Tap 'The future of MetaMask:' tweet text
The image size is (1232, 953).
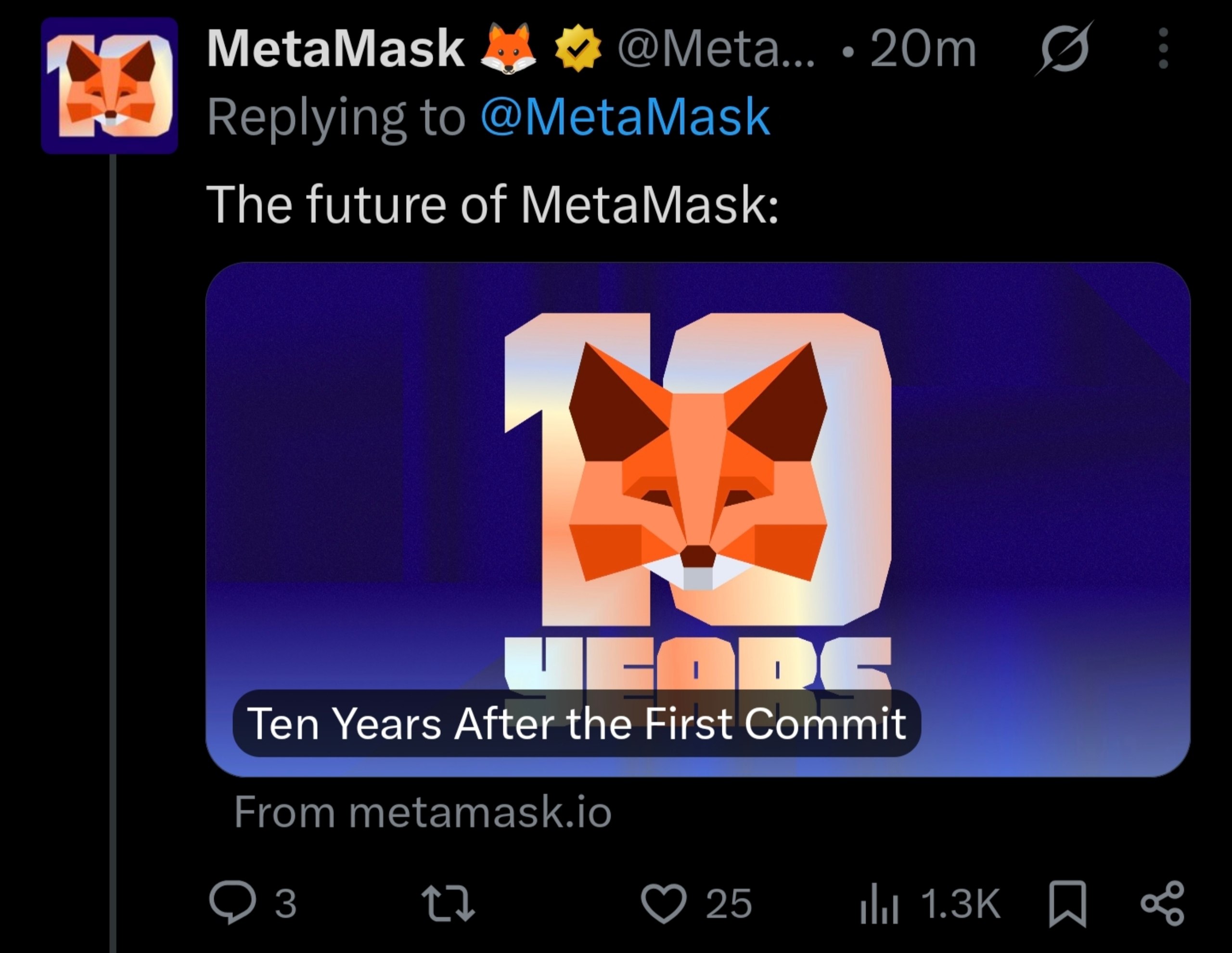[492, 204]
